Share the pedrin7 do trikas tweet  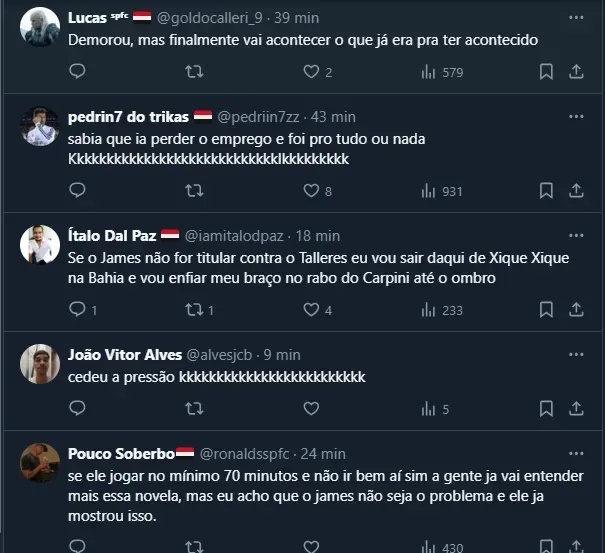tap(577, 191)
